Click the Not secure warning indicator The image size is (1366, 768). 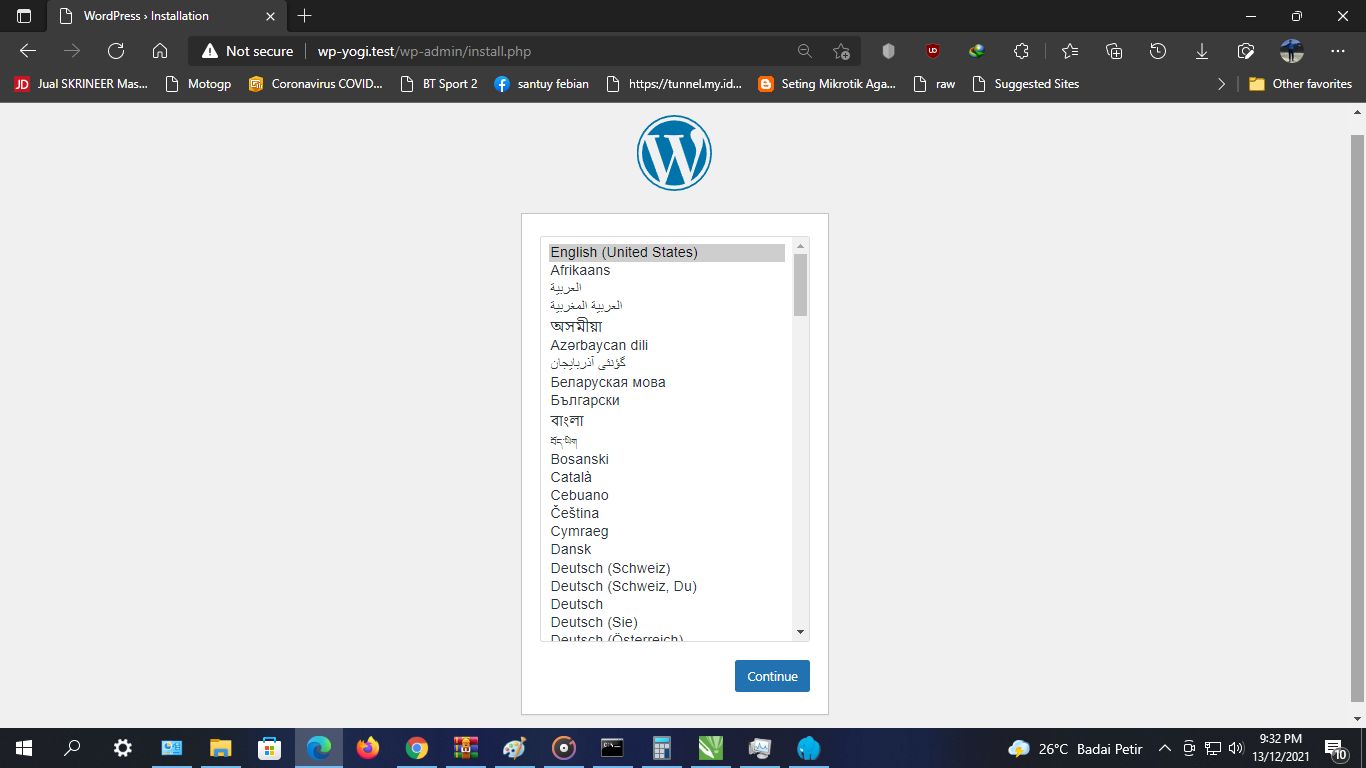pyautogui.click(x=247, y=51)
